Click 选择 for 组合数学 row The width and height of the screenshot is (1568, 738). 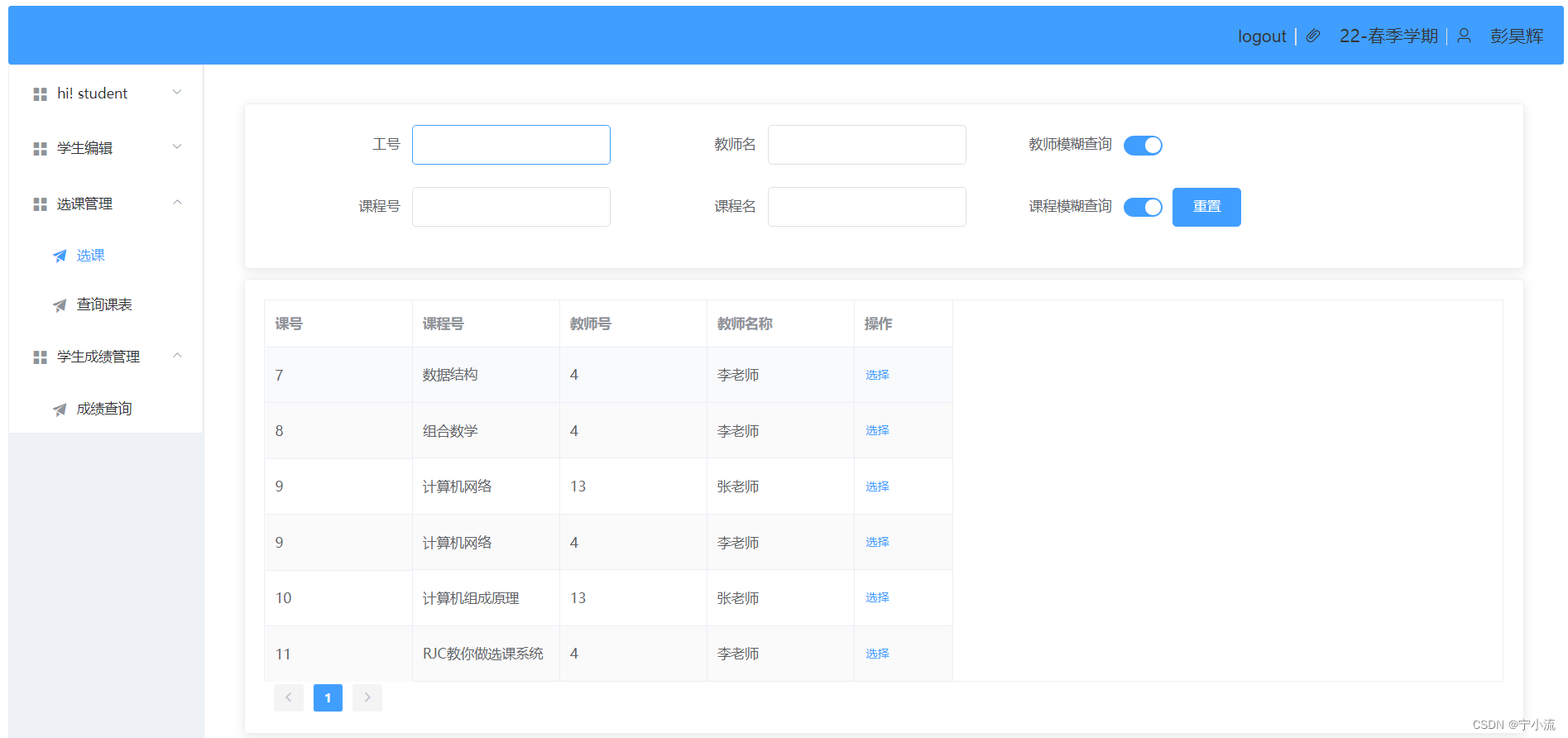click(877, 430)
